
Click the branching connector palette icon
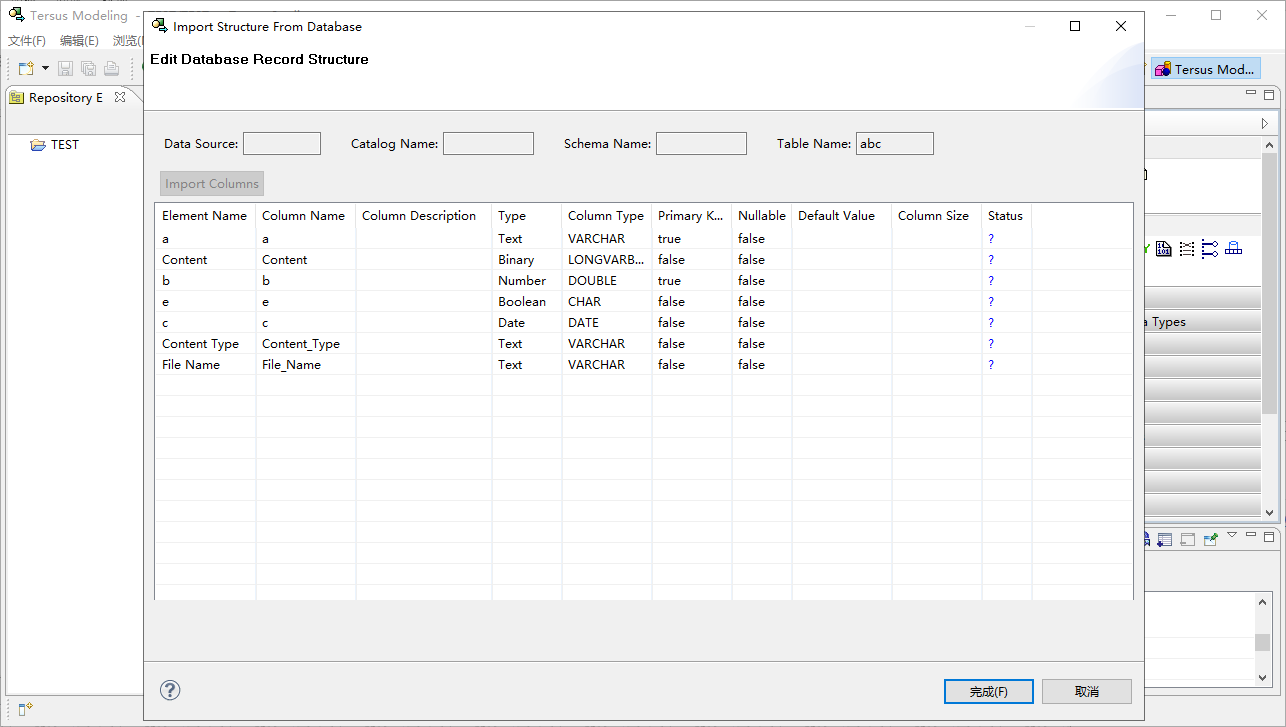pos(1210,249)
